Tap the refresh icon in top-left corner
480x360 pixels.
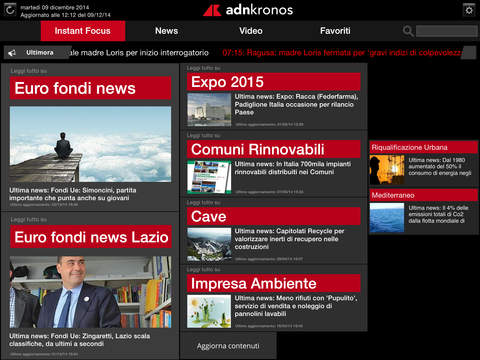coord(10,10)
